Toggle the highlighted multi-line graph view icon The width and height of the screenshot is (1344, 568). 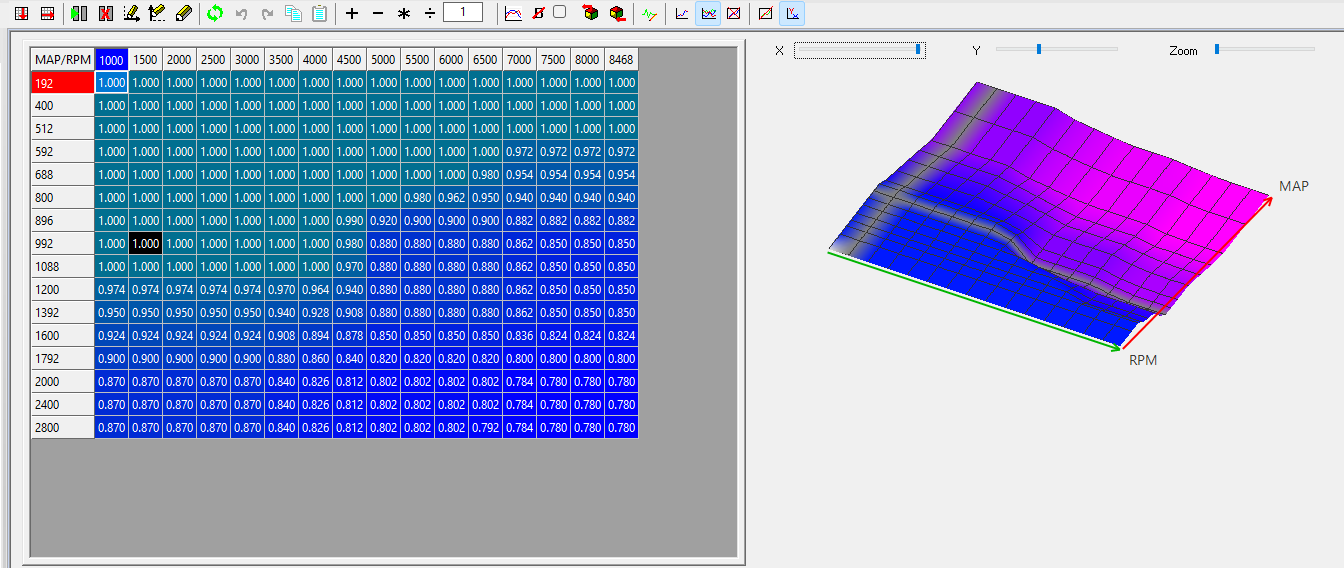point(708,14)
